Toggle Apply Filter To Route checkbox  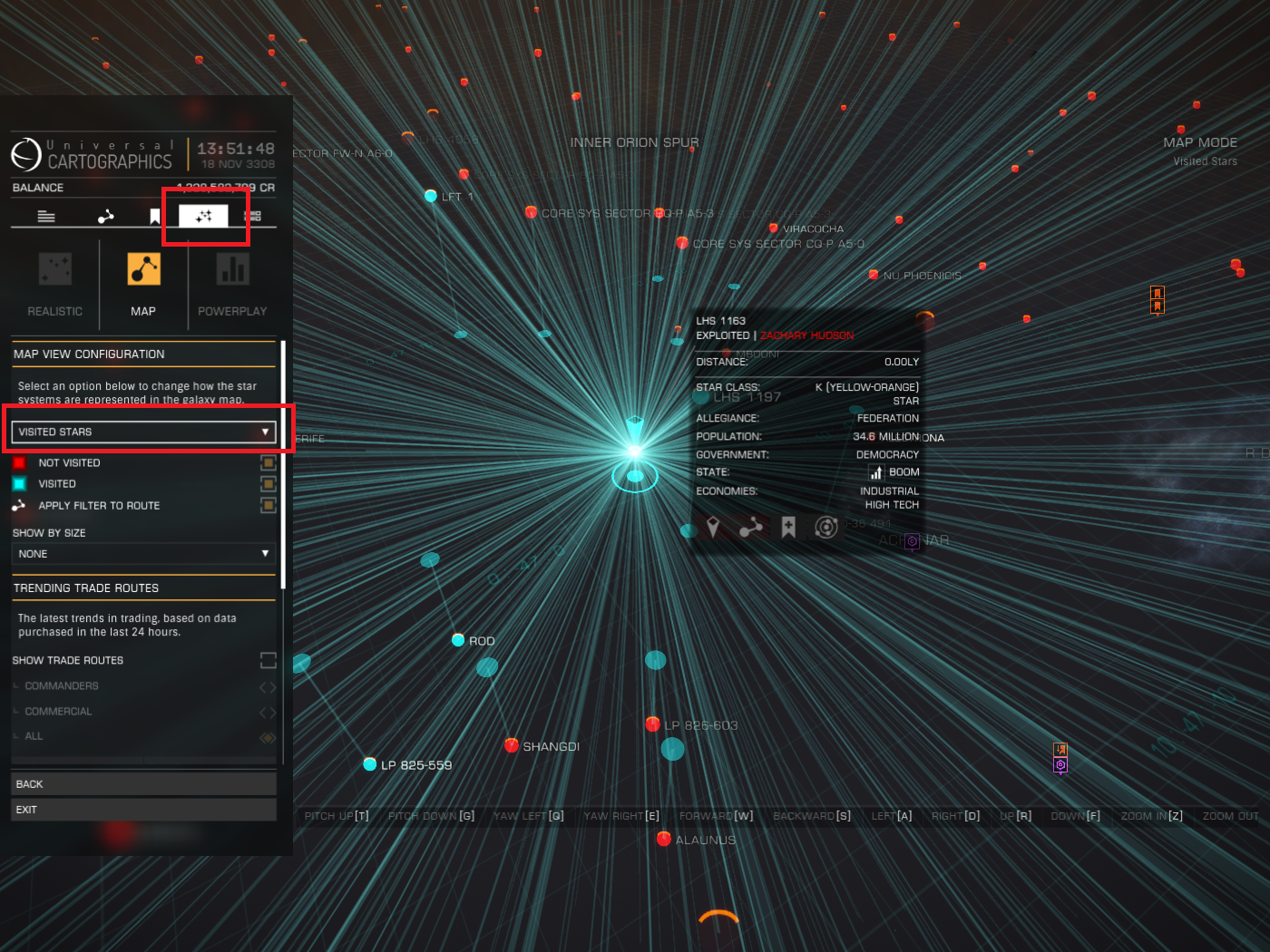[x=268, y=506]
